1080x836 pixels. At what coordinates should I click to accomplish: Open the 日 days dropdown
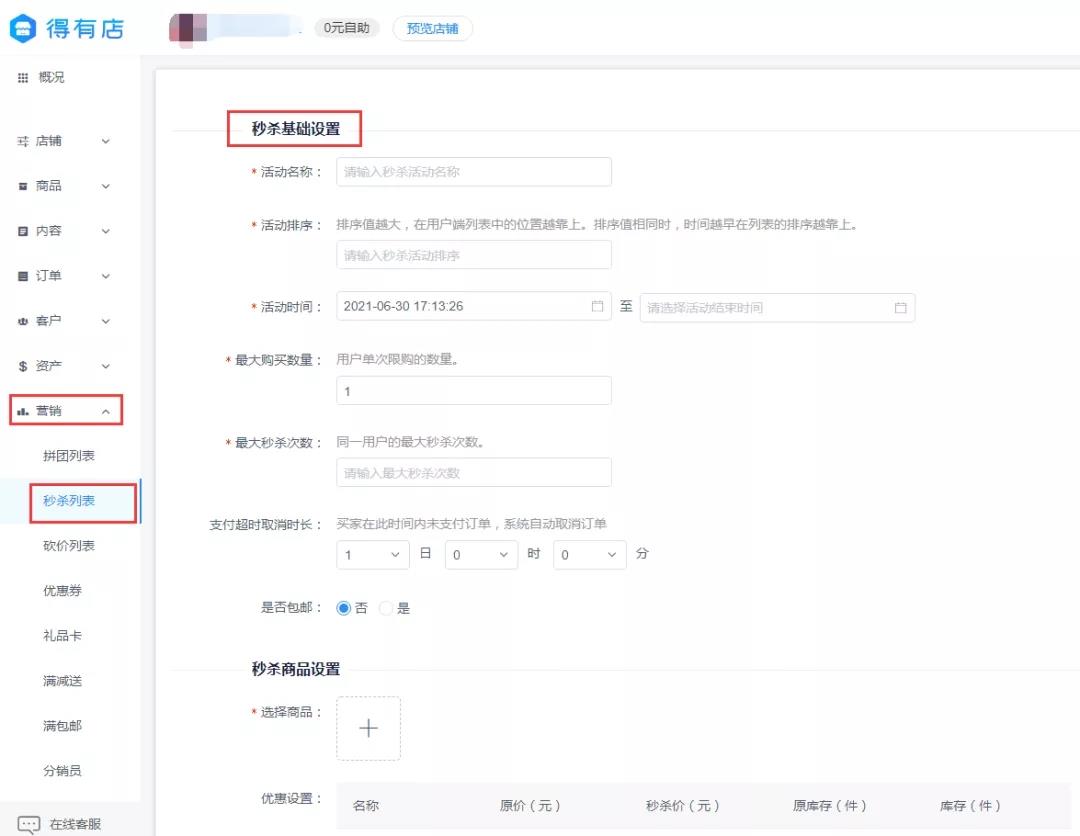373,555
